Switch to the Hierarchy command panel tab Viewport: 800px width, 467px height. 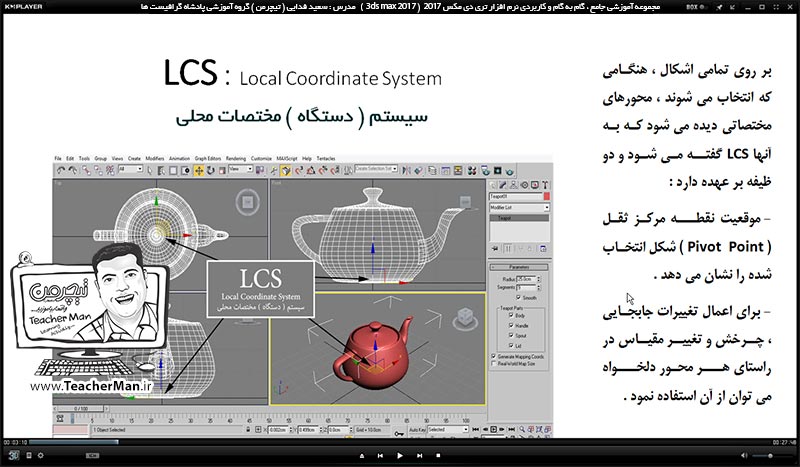pos(513,185)
